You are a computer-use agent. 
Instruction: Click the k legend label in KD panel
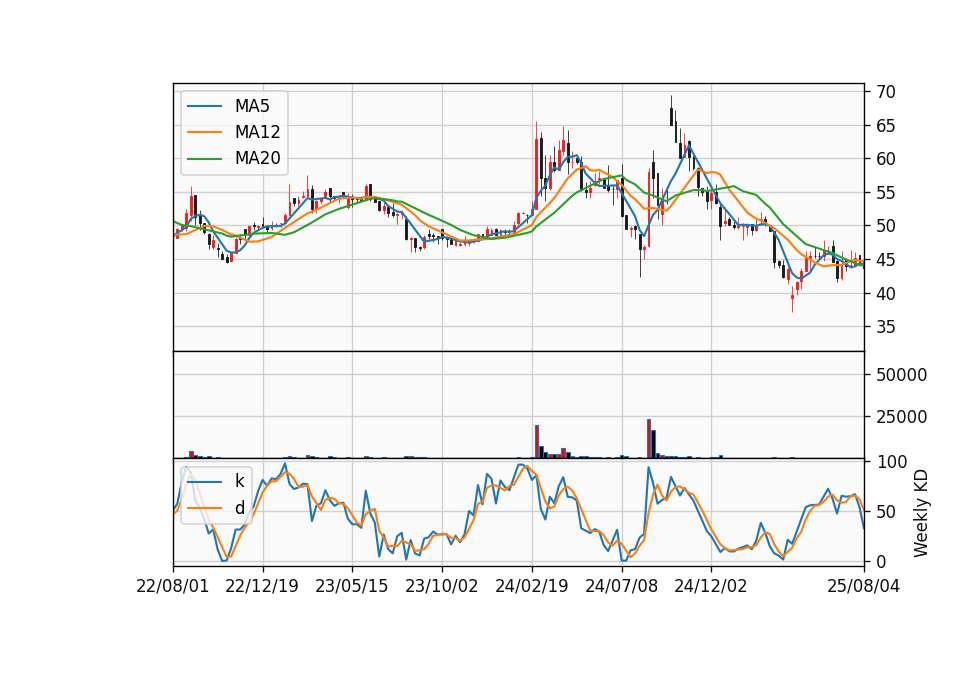(239, 481)
